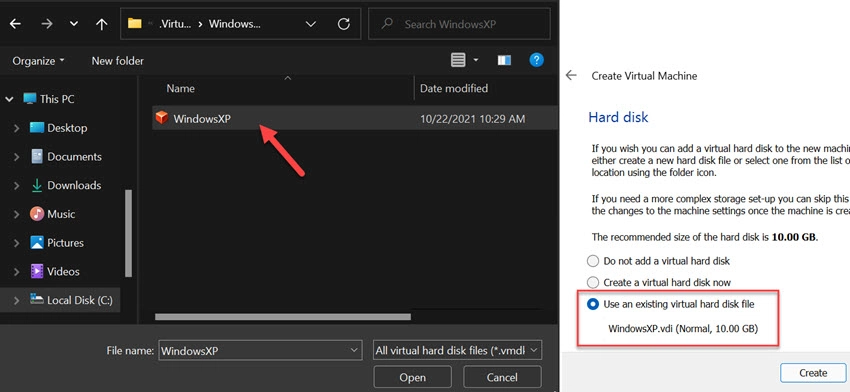Screen dimensions: 850x392
Task: Click the file list horizontal scrollbar
Action: click(x=283, y=316)
